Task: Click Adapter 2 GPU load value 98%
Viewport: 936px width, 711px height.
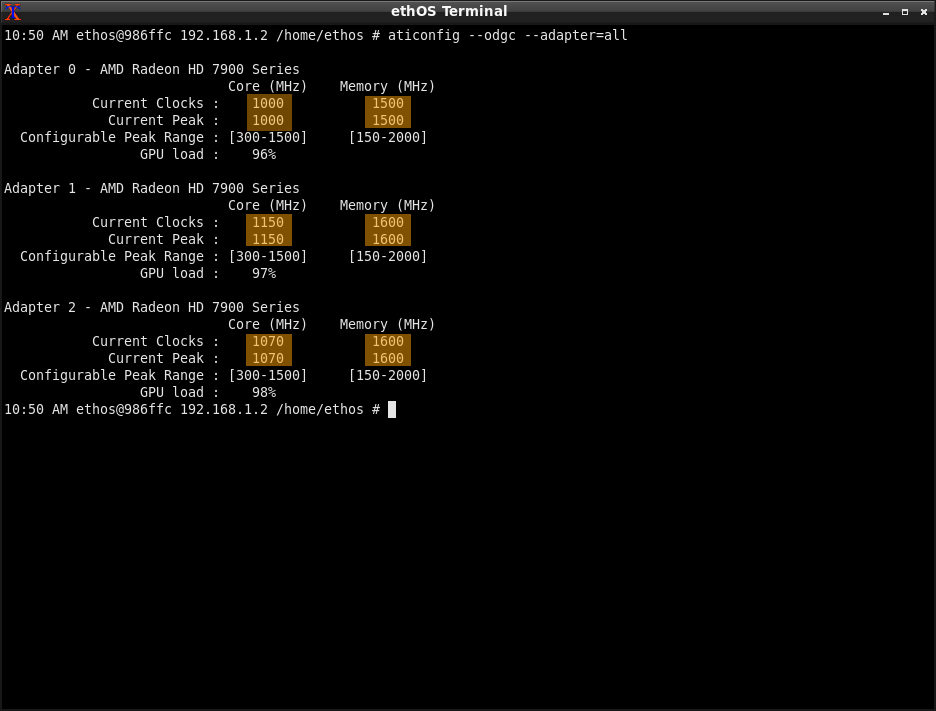Action: [264, 392]
